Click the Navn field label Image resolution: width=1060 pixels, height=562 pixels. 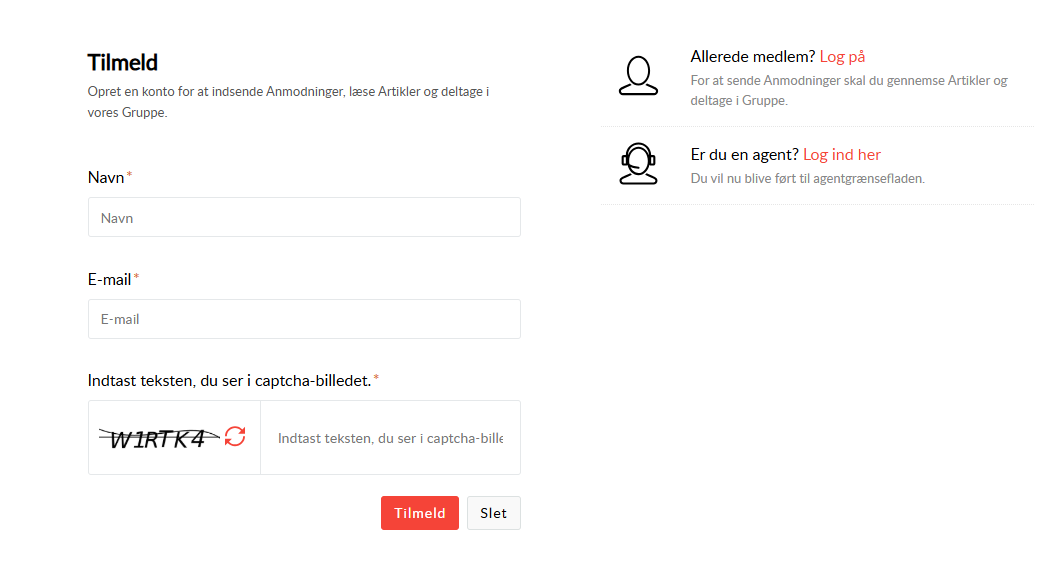coord(106,177)
